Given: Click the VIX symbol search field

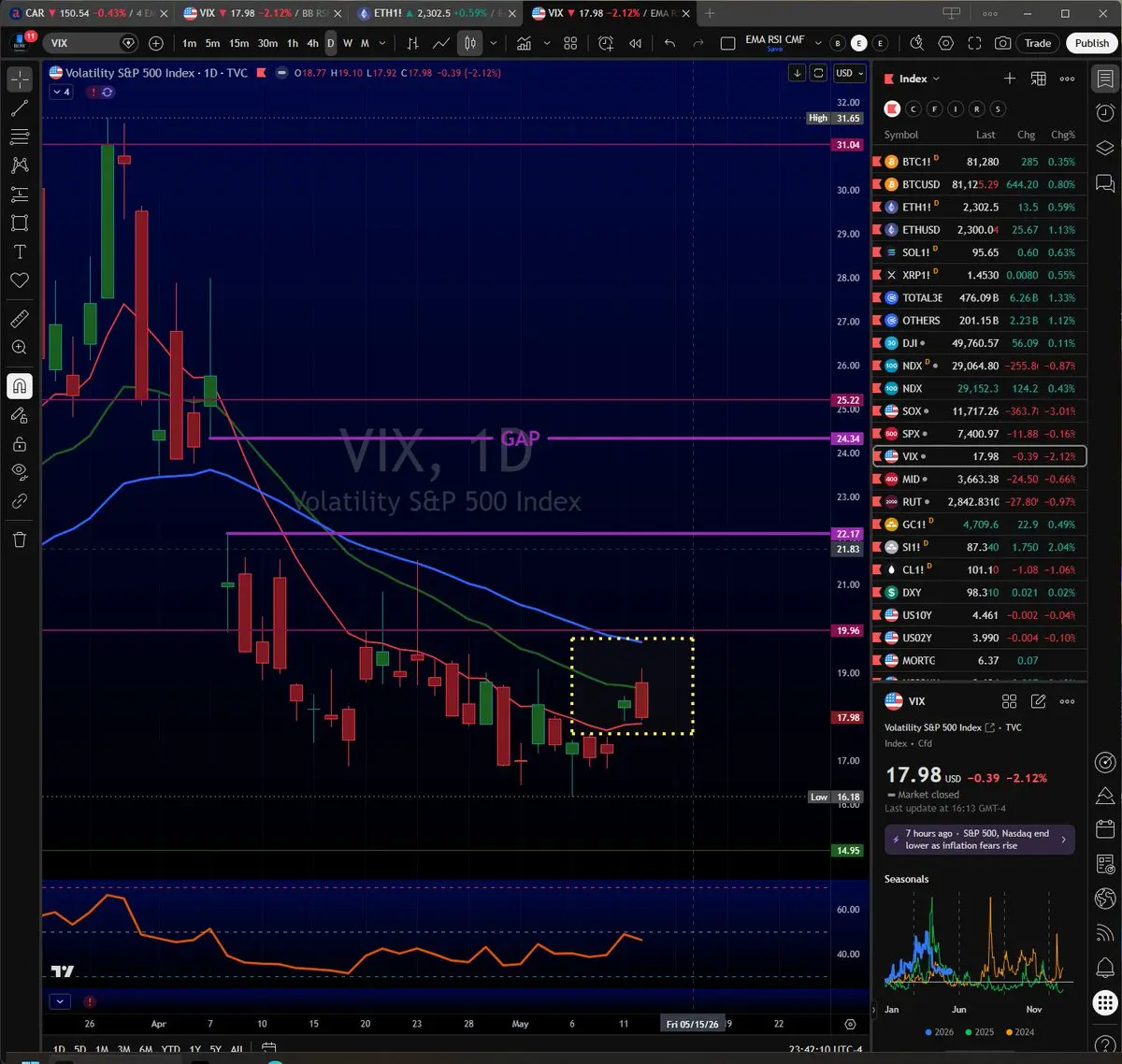Looking at the screenshot, I should click(93, 43).
